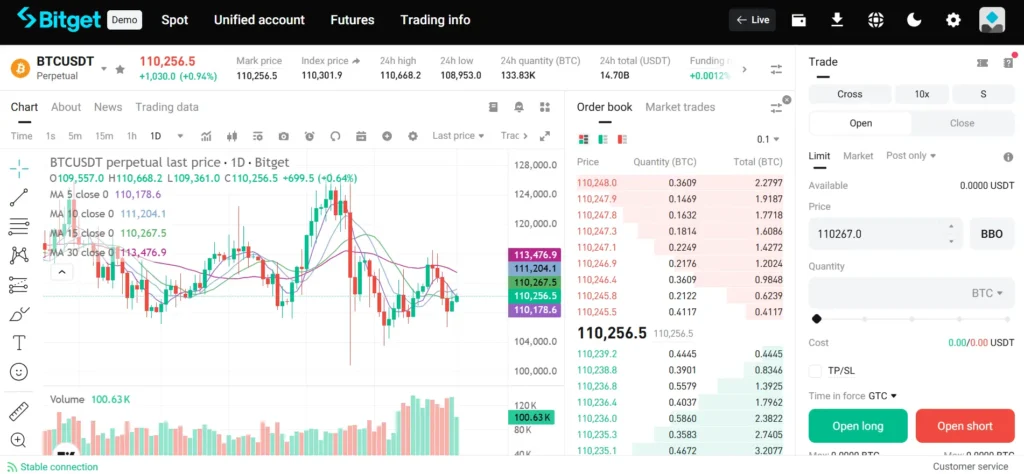Click the Bitget logo

click(x=60, y=20)
